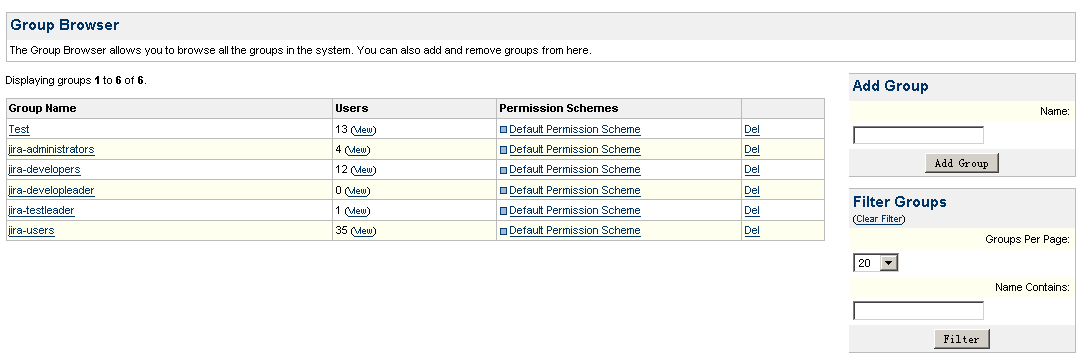Image resolution: width=1092 pixels, height=363 pixels.
Task: Focus the new group Name field
Action: tap(918, 135)
